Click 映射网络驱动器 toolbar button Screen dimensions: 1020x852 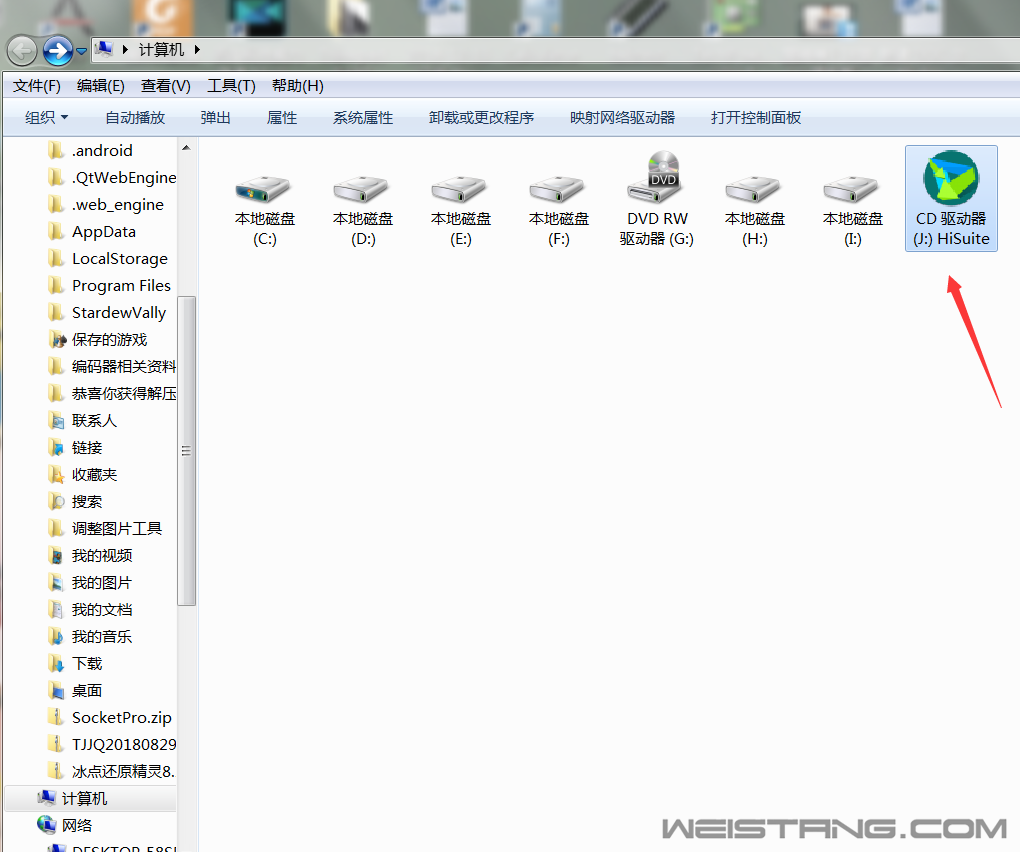coord(623,118)
